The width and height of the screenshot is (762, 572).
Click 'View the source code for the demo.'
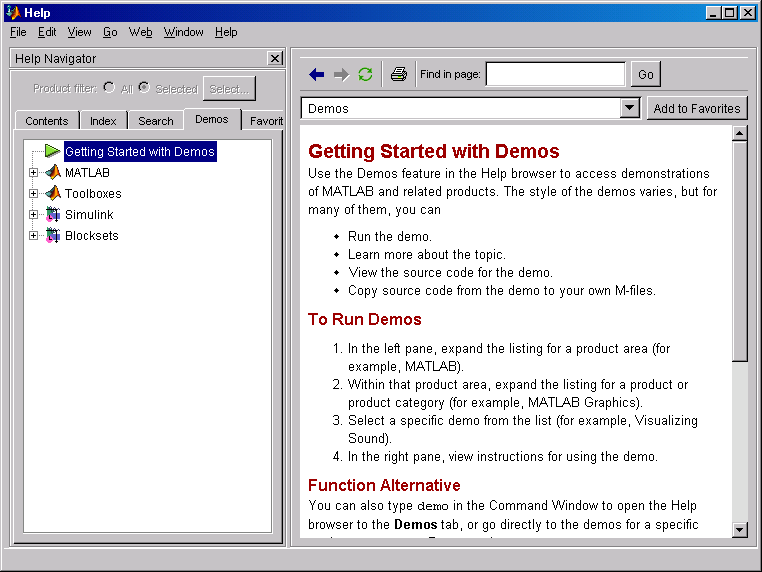(x=450, y=272)
